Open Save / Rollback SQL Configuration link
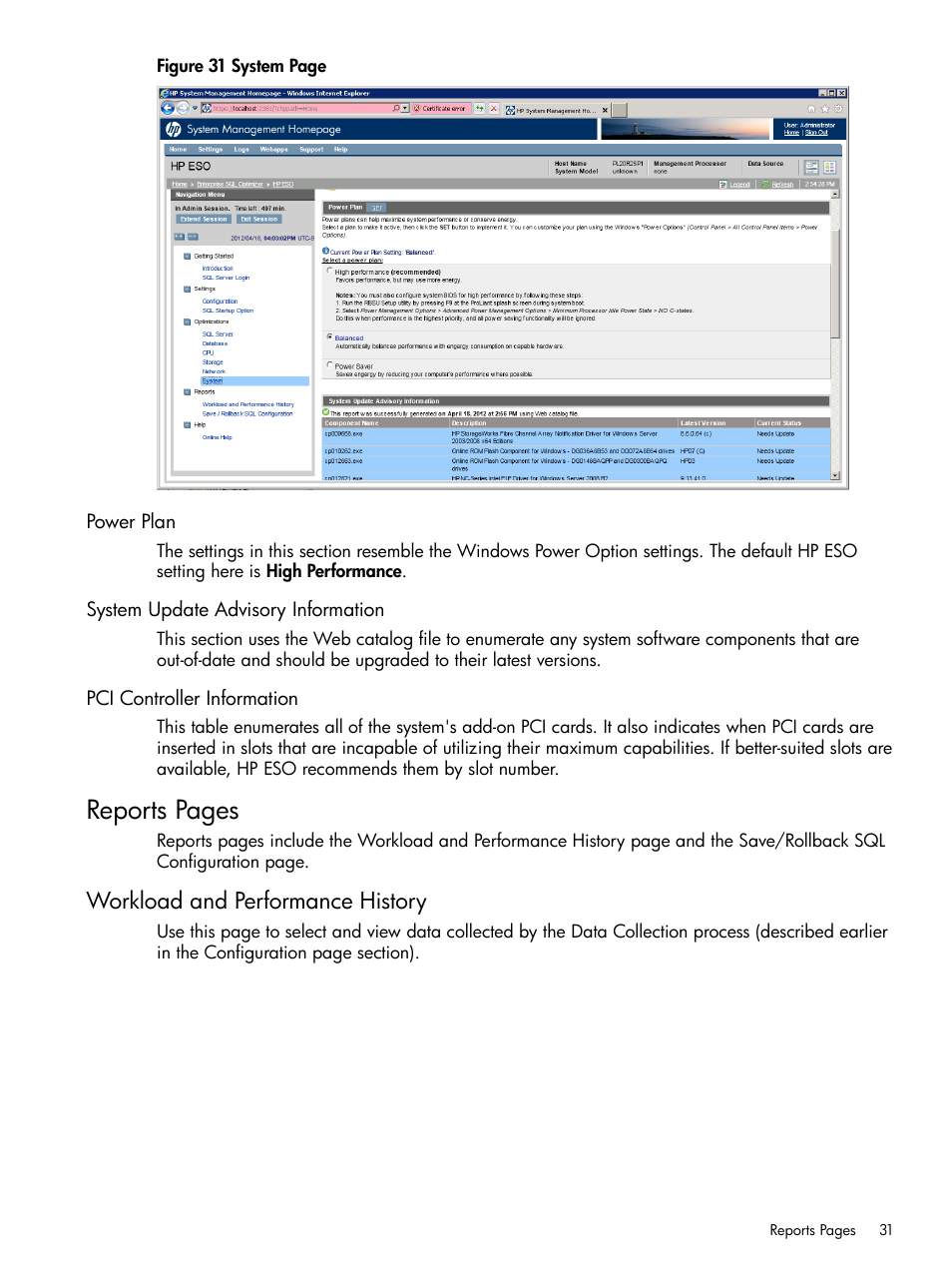Image resolution: width=952 pixels, height=1269 pixels. click(247, 413)
